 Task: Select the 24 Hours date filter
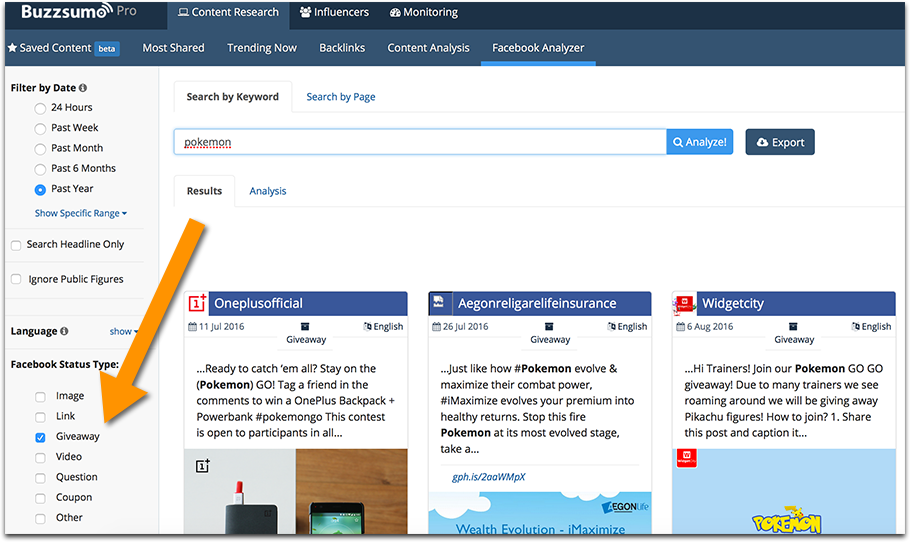coord(40,109)
